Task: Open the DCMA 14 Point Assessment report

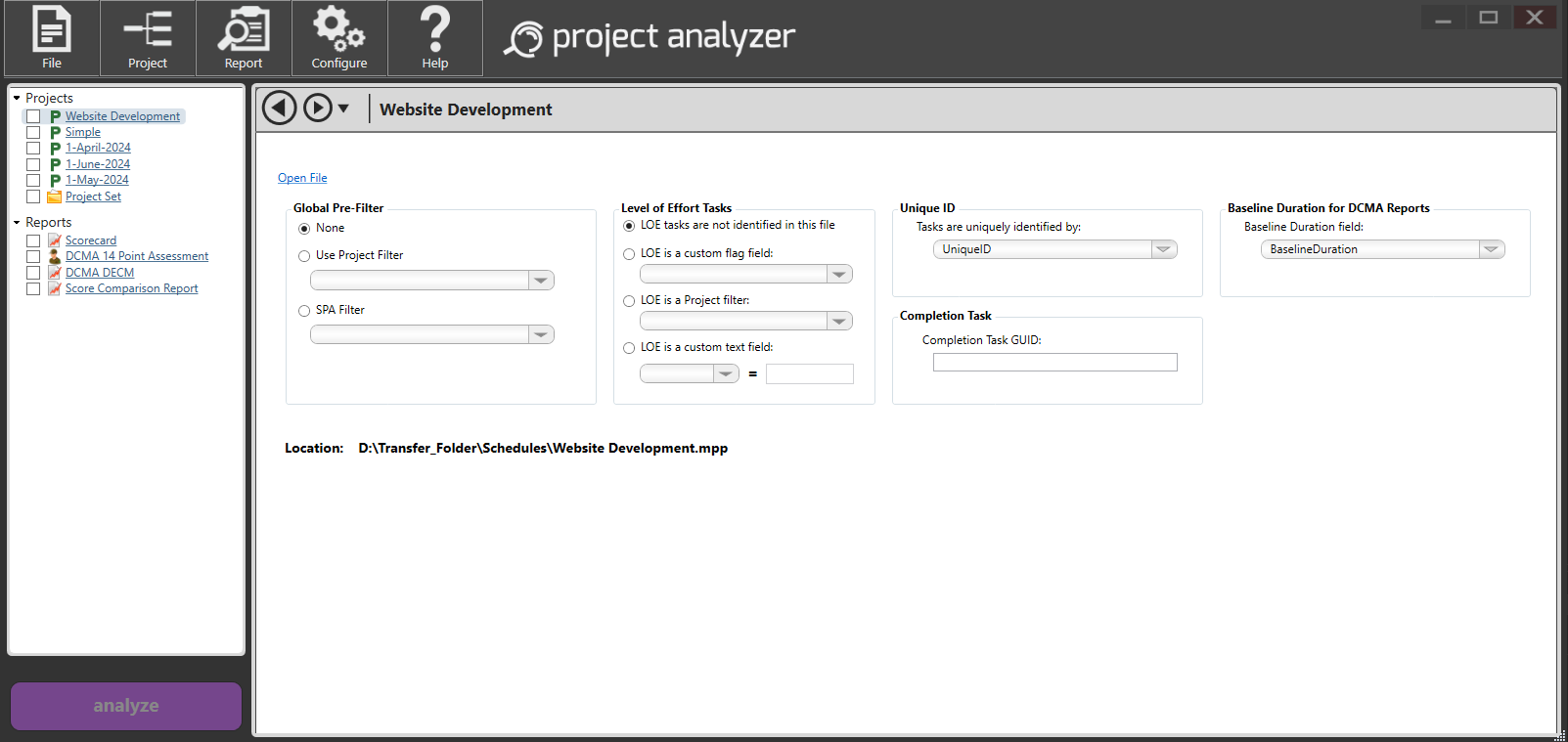Action: (x=137, y=256)
